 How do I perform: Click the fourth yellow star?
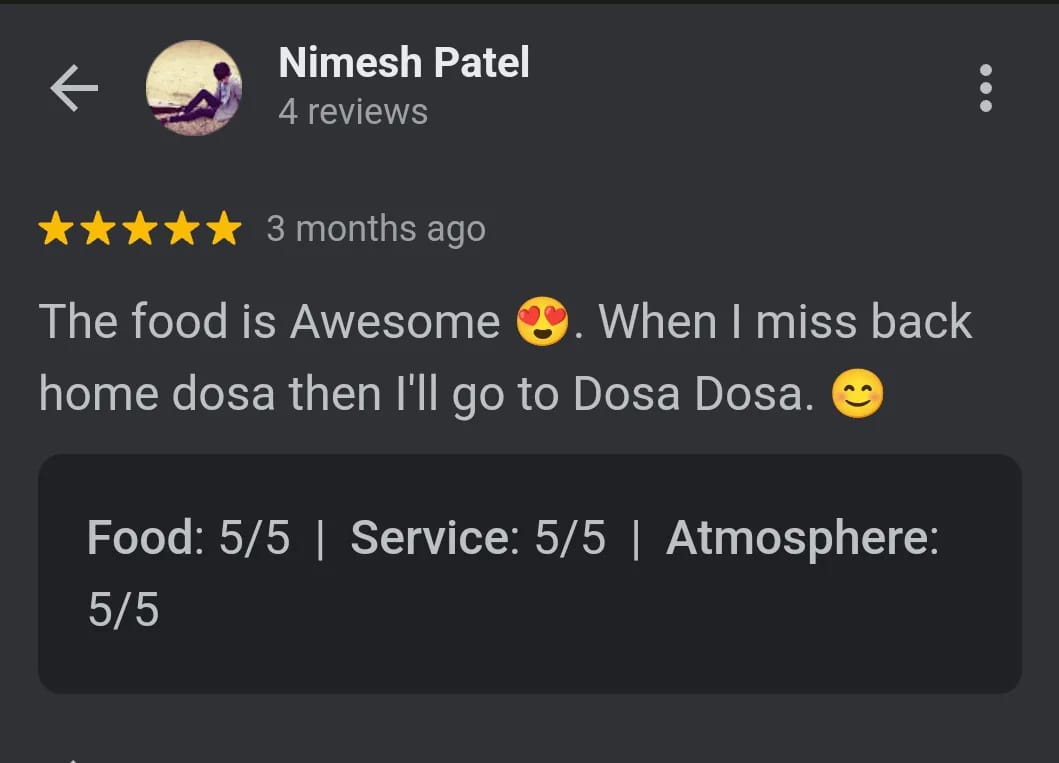182,230
